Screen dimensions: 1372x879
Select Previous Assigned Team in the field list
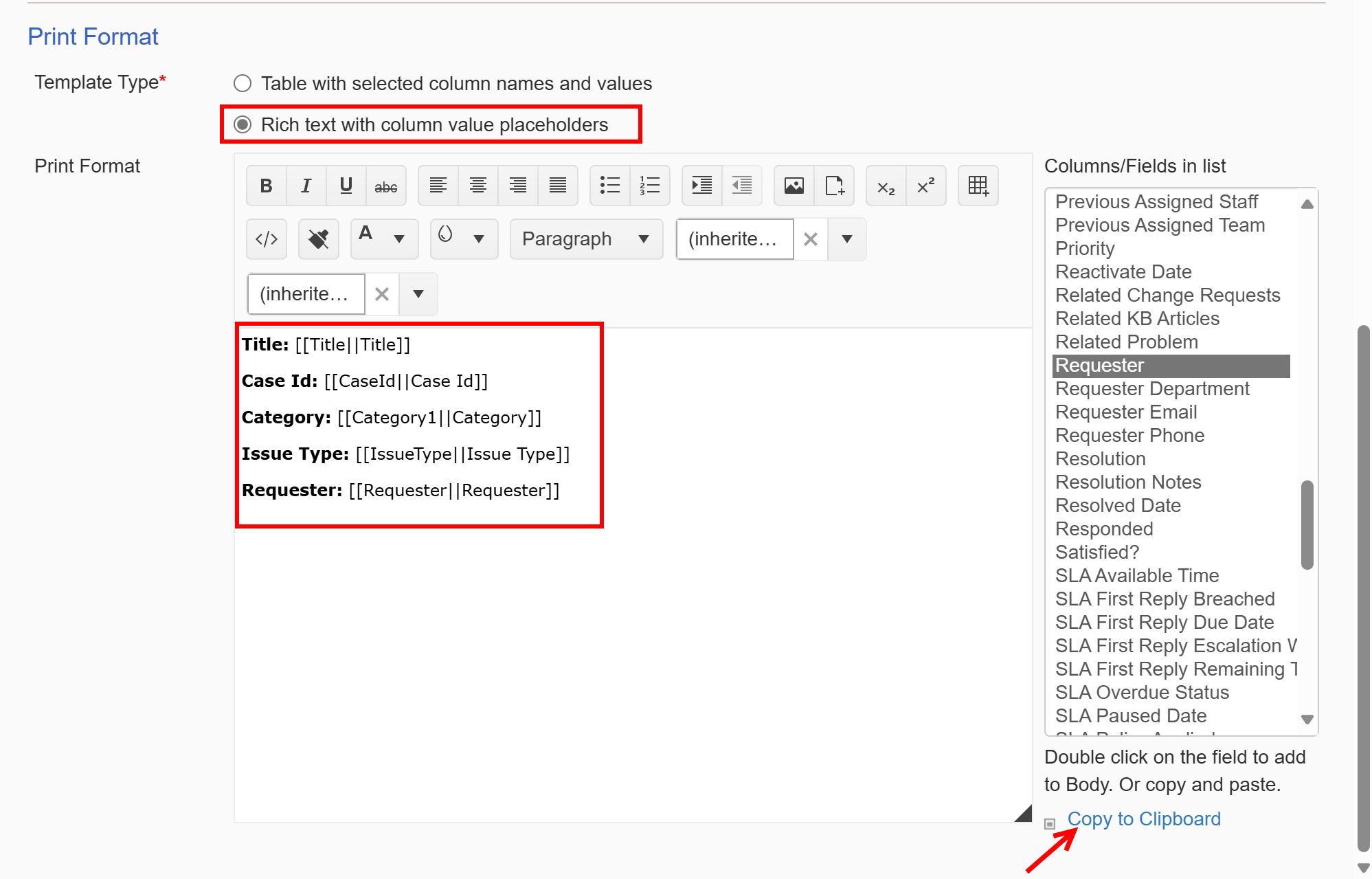1171,225
